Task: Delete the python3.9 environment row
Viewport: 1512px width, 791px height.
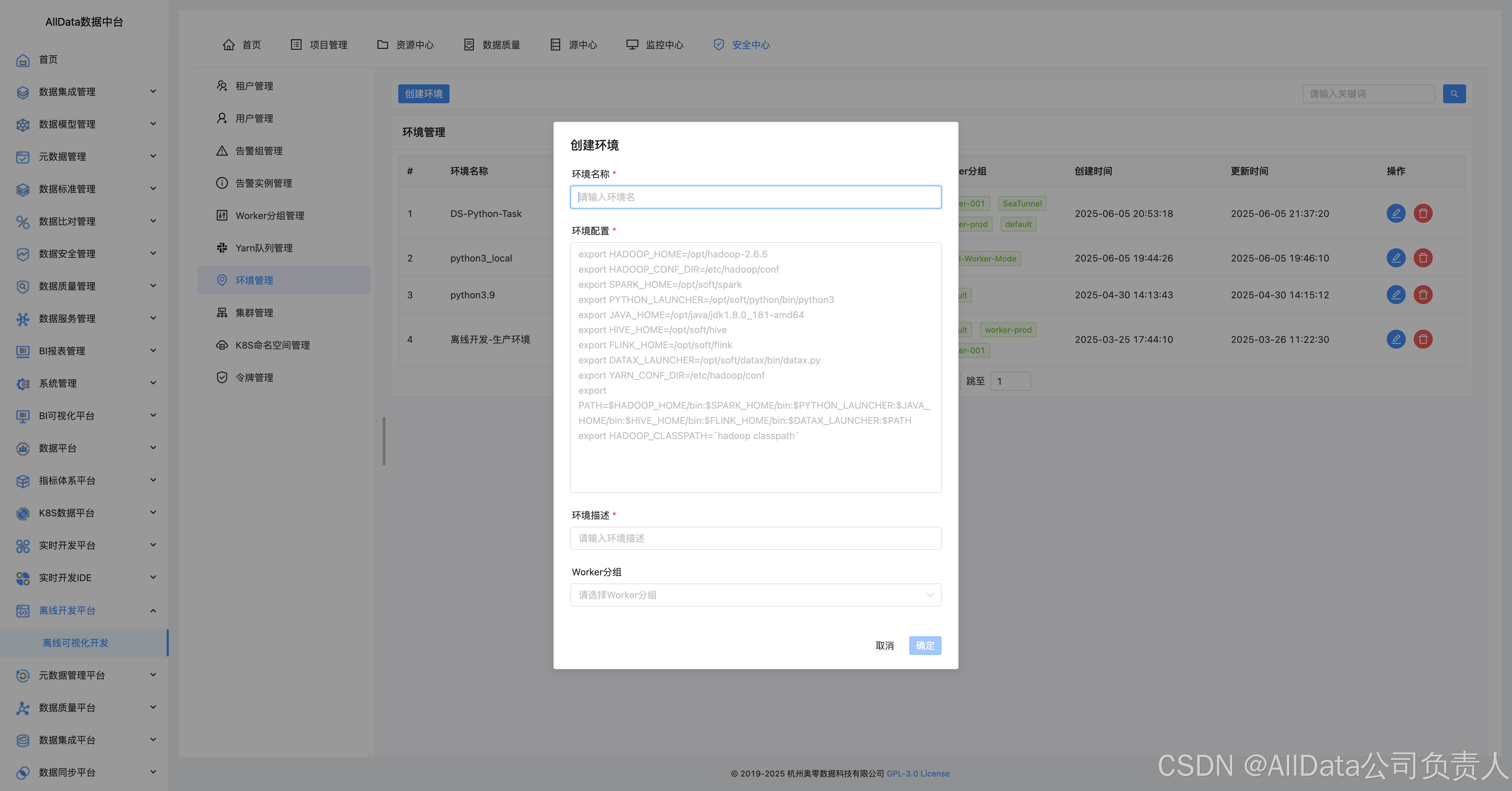Action: click(1423, 295)
